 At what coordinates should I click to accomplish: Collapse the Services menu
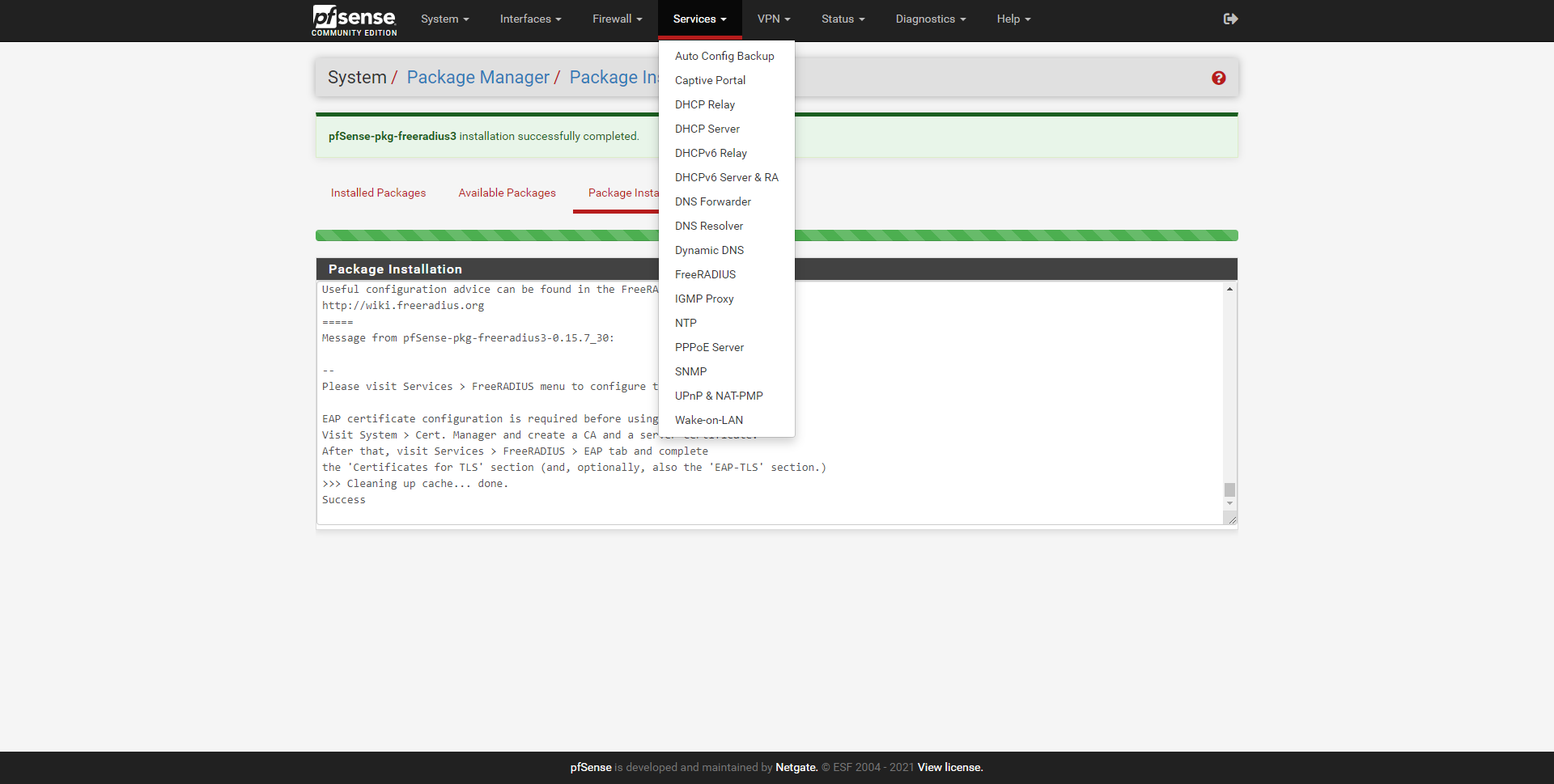[x=699, y=19]
